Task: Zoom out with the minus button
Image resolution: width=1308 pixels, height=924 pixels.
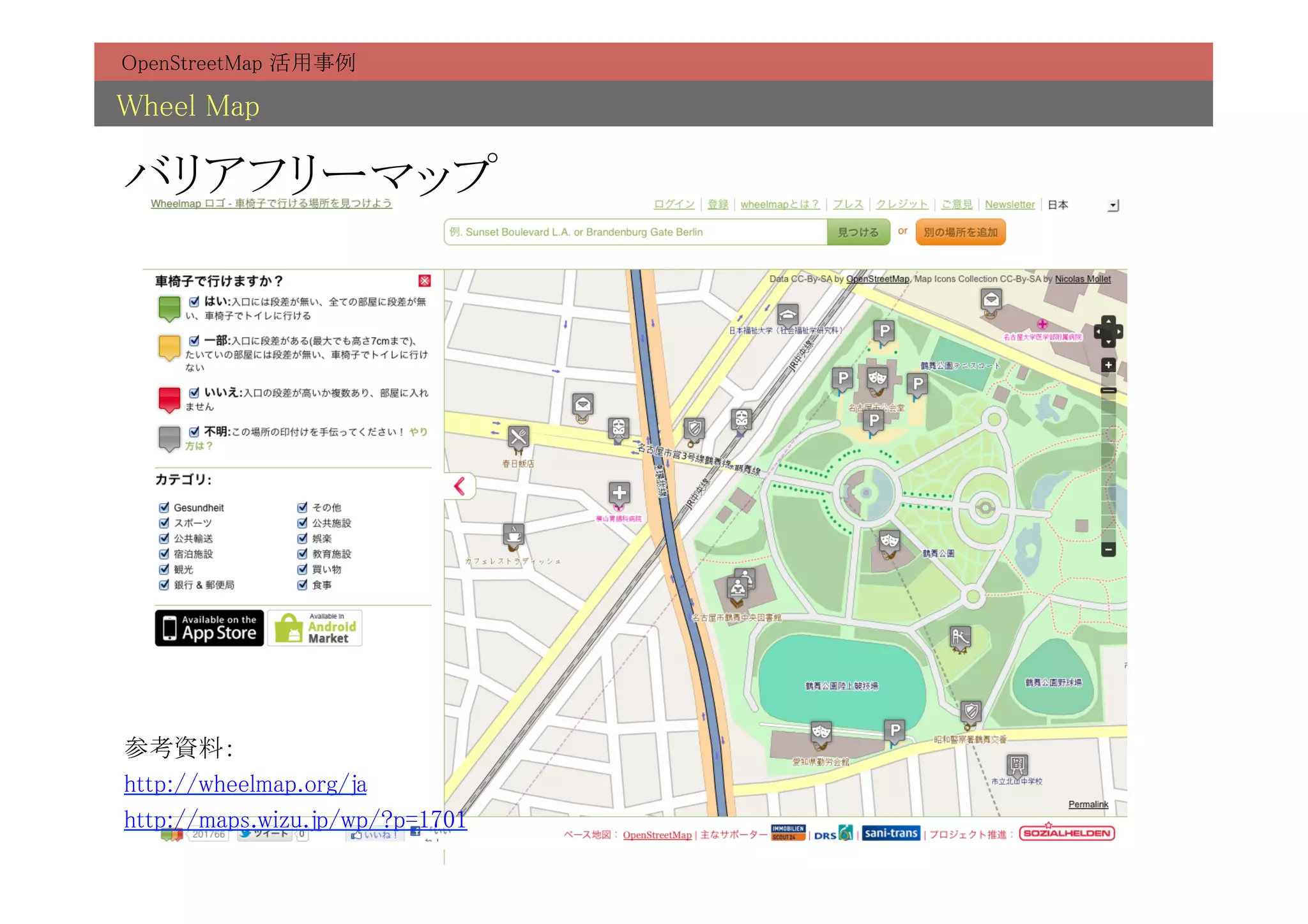Action: click(x=1108, y=549)
